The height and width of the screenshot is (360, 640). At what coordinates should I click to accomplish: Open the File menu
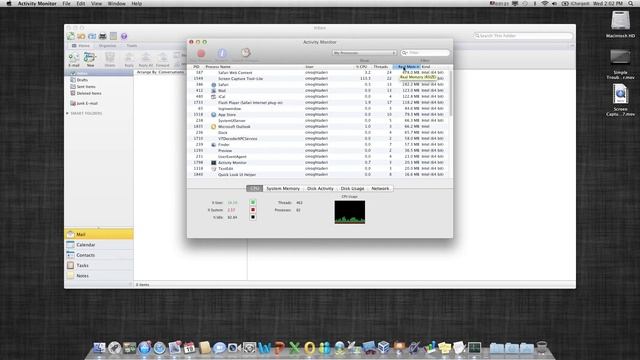point(66,4)
